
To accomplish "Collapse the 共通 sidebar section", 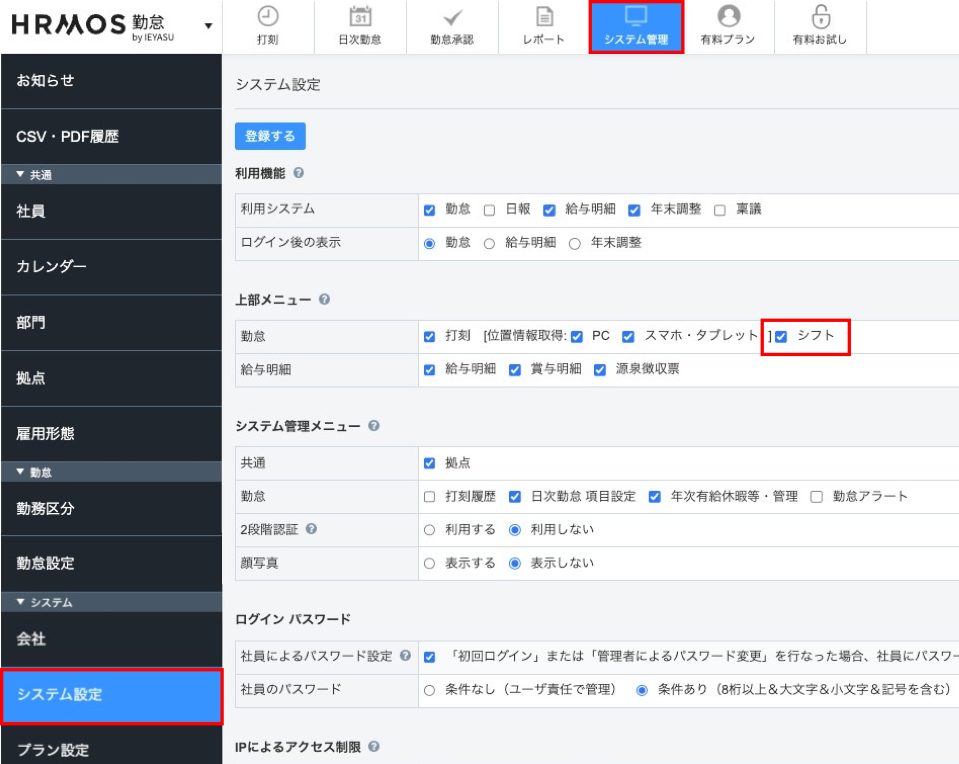I will [22, 175].
